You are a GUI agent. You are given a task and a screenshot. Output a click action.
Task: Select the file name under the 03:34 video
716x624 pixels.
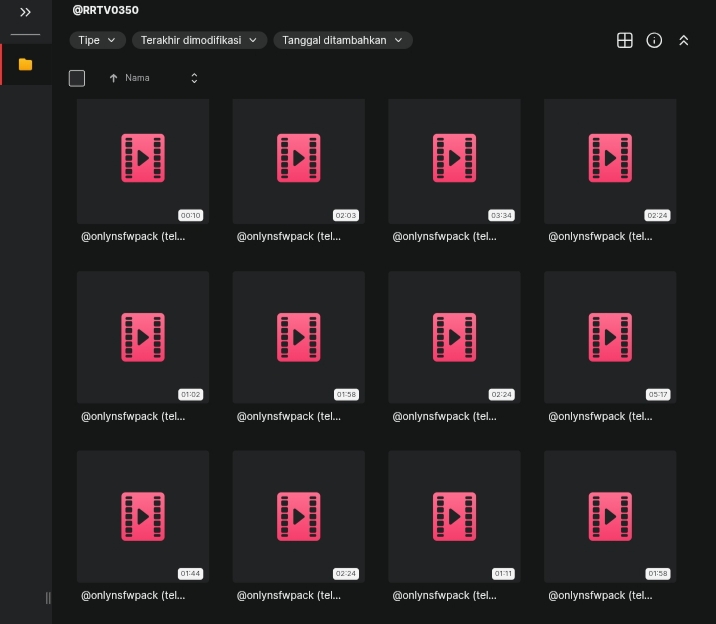444,236
